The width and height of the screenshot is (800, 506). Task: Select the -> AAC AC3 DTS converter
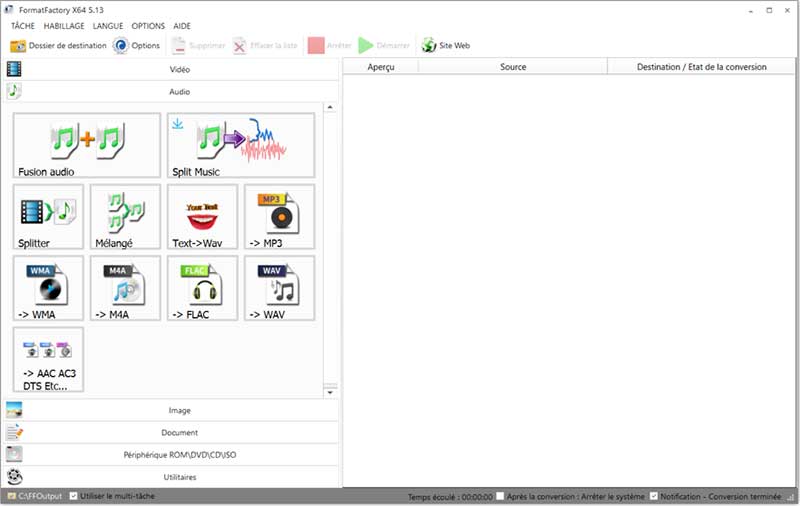coord(49,359)
